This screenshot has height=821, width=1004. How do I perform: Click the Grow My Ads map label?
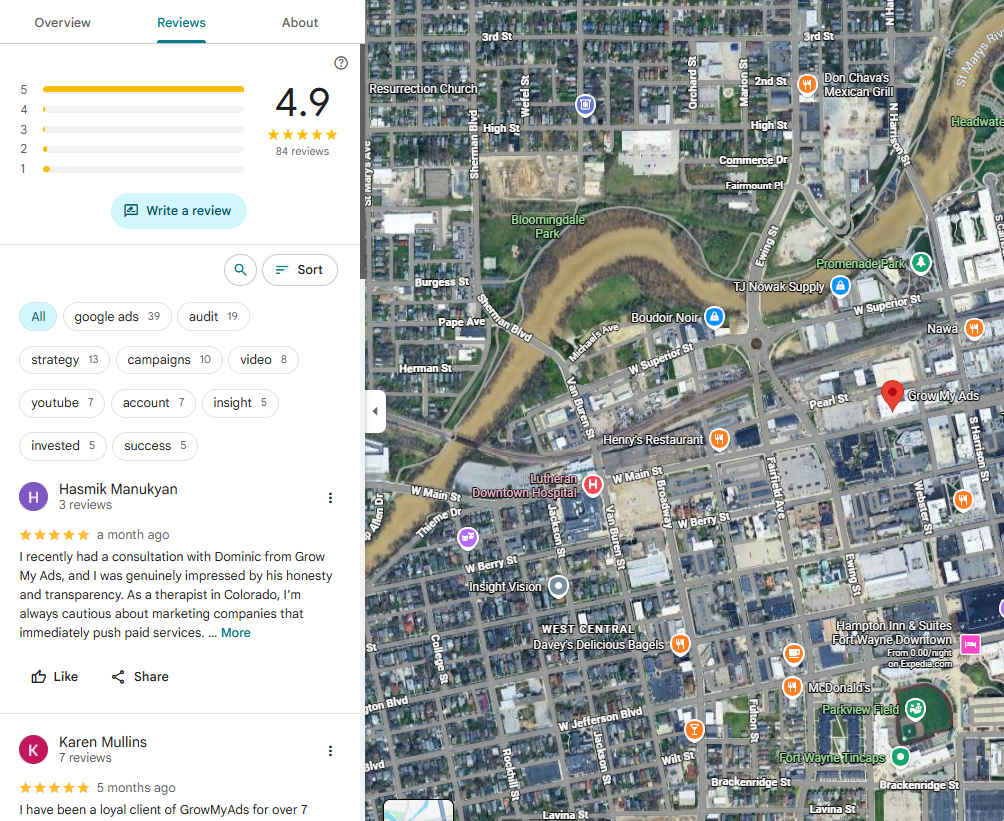[x=943, y=395]
